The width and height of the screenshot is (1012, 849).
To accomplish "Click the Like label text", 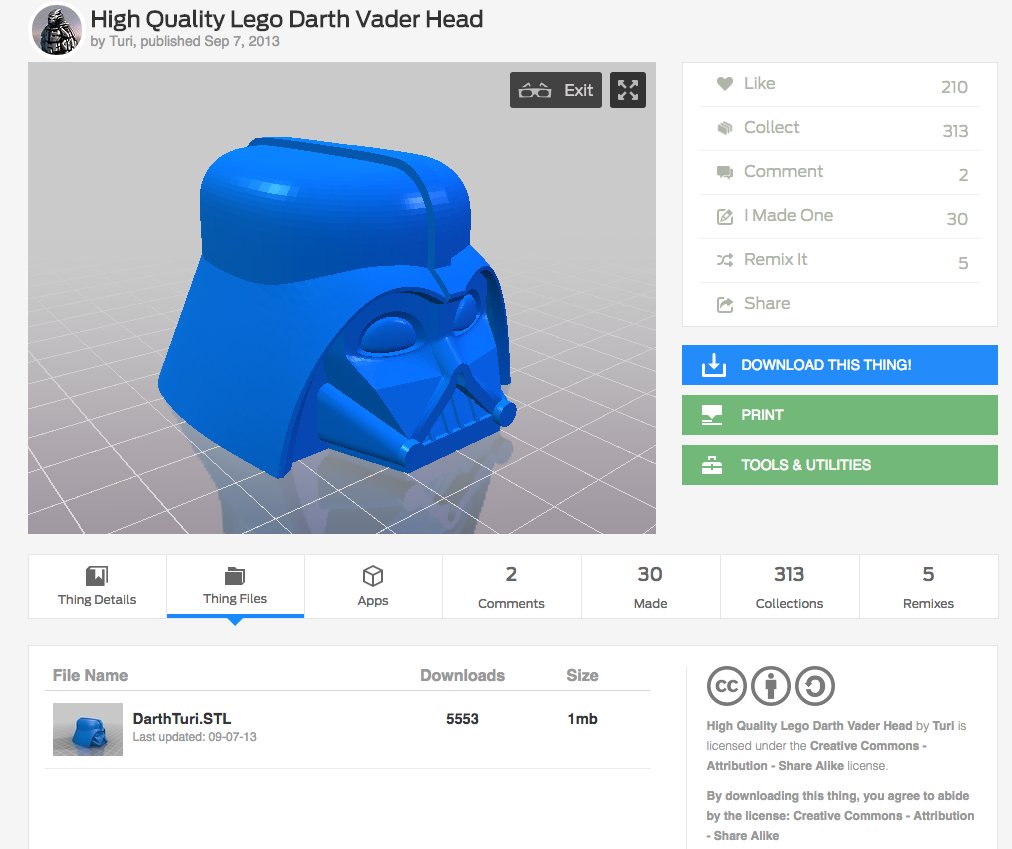I will point(760,83).
